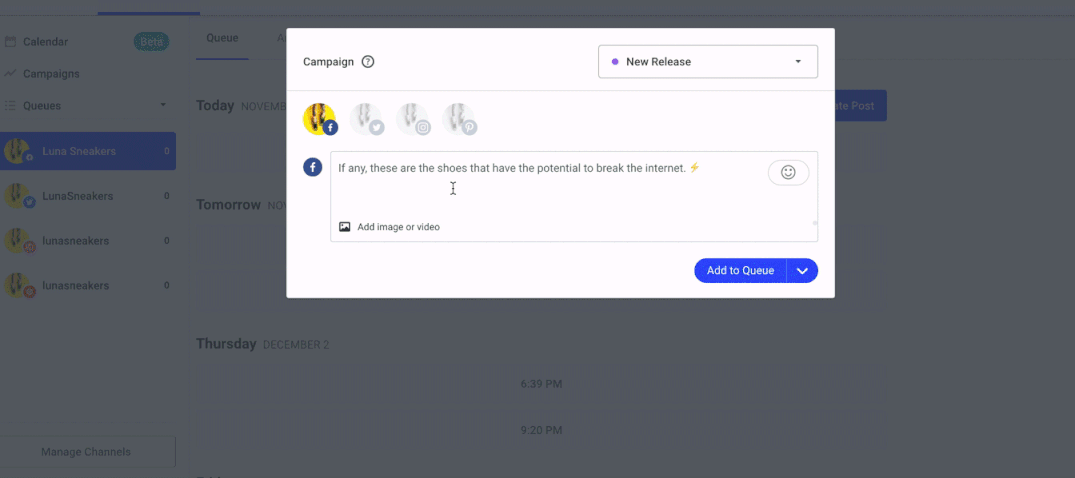The height and width of the screenshot is (478, 1075).
Task: Open the emoji picker in composer
Action: coord(788,173)
